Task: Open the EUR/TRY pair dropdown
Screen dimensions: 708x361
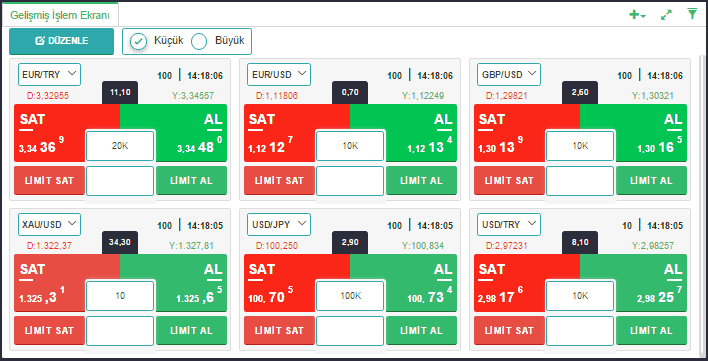Action: [x=49, y=74]
